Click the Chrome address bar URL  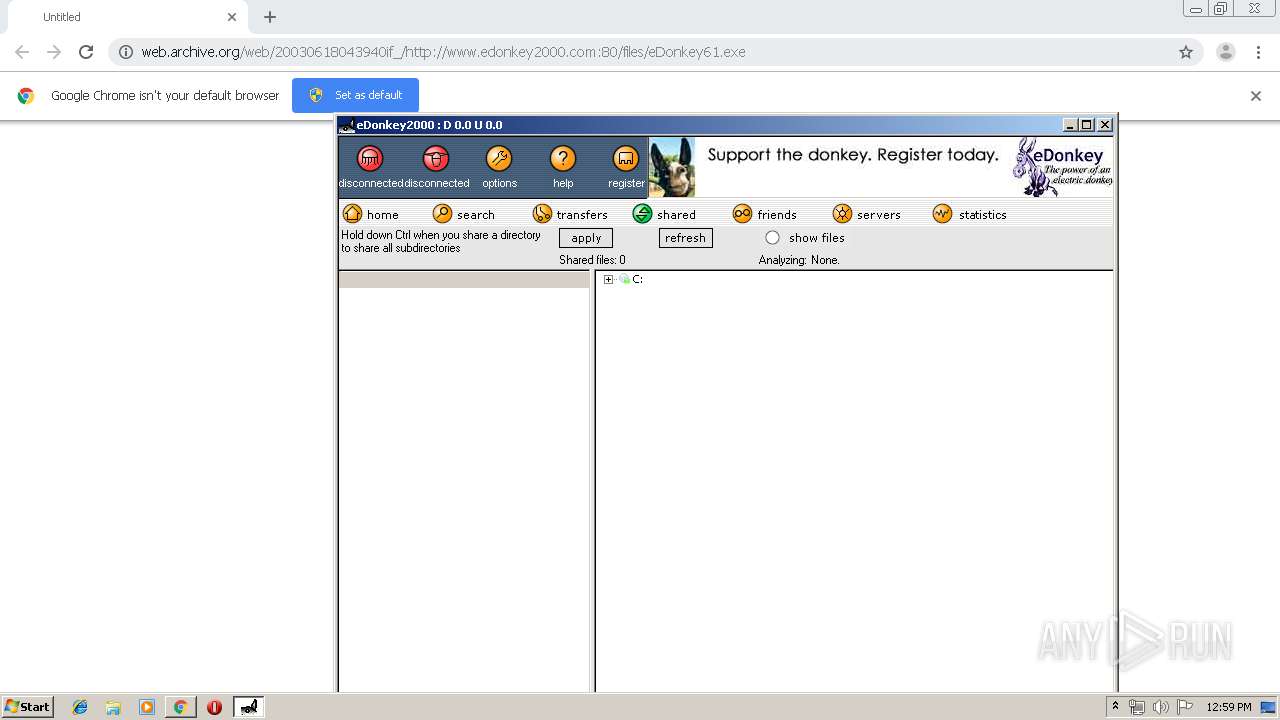click(443, 52)
